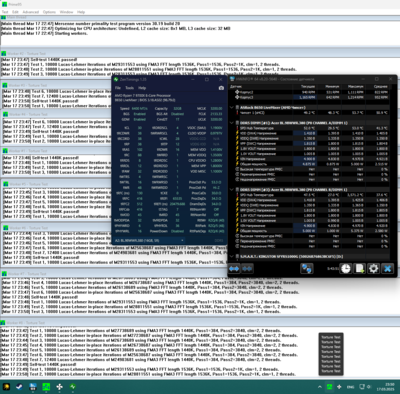Image resolution: width=400 pixels, height=394 pixels.
Task: Open the Tools menu in ZenTimings
Action: [x=129, y=88]
